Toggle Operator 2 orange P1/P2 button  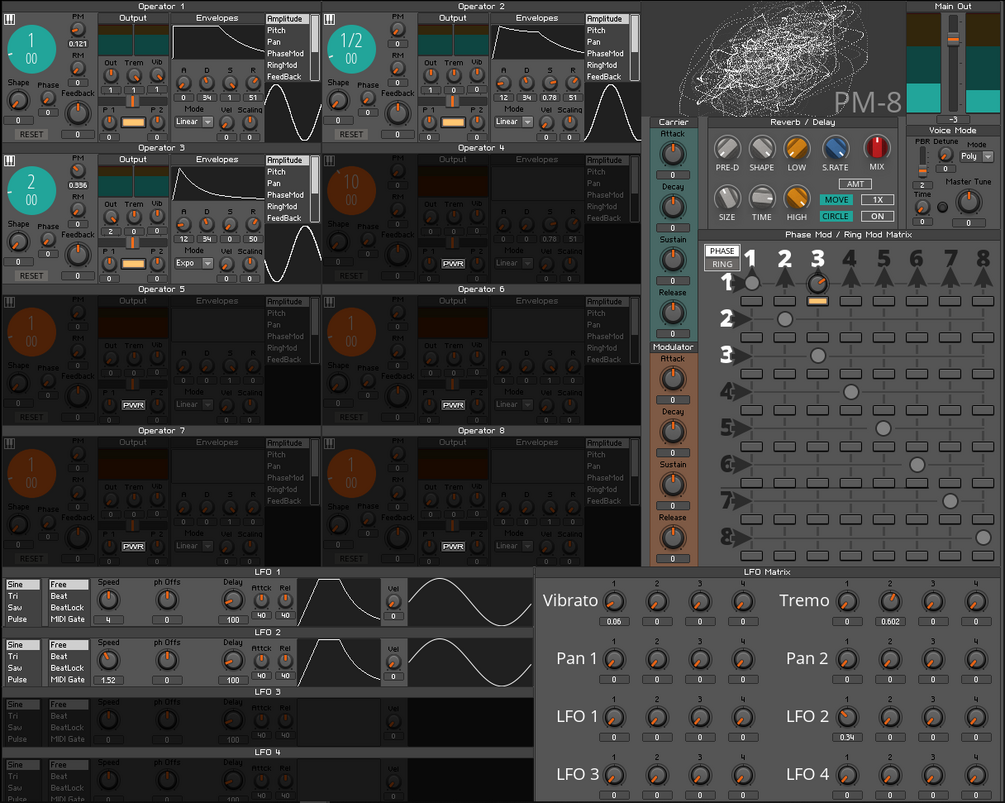click(453, 122)
